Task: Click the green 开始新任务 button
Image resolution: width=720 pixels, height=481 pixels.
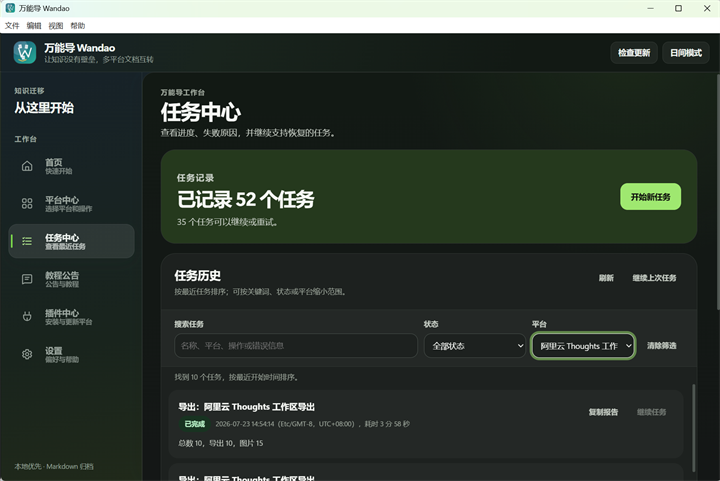Action: (650, 197)
